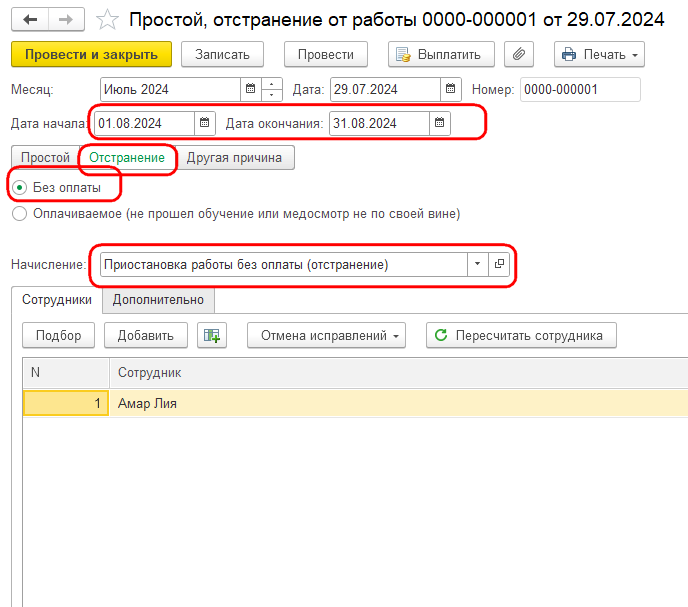Image resolution: width=688 pixels, height=607 pixels.
Task: Click the Сотрудник column header
Action: point(398,373)
